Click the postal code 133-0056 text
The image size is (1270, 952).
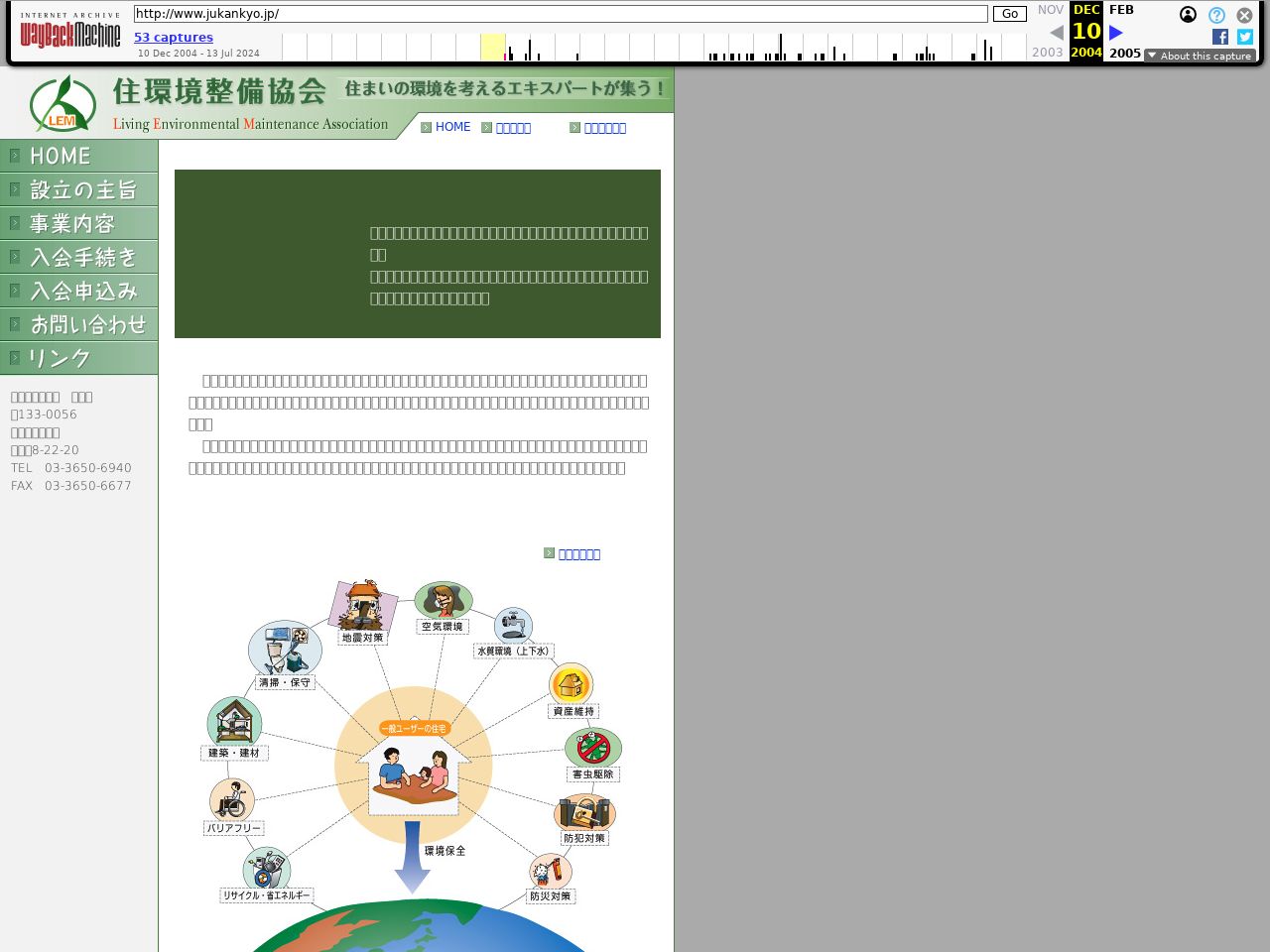click(x=44, y=415)
